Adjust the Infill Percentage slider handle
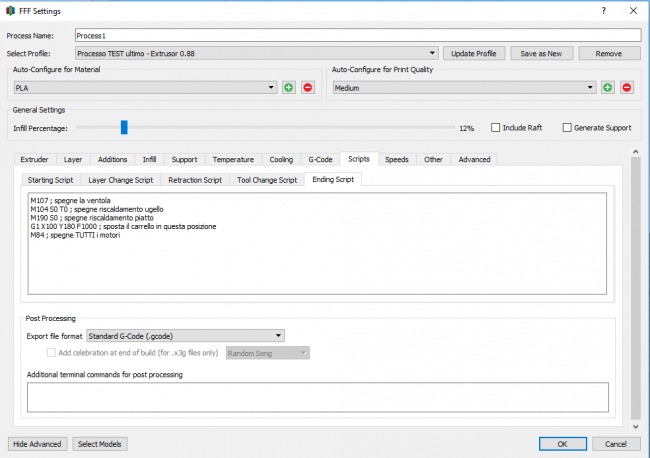Viewport: 650px width, 458px height. pos(124,128)
